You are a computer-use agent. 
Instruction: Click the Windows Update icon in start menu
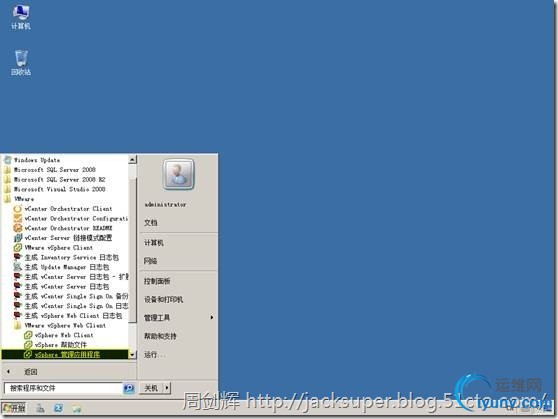click(8, 160)
